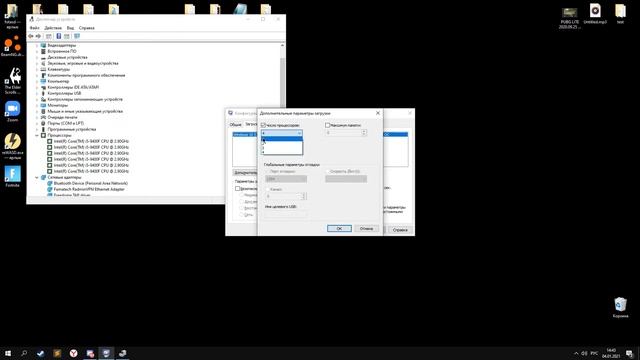Confirm with the OK button
The width and height of the screenshot is (640, 360).
click(339, 229)
